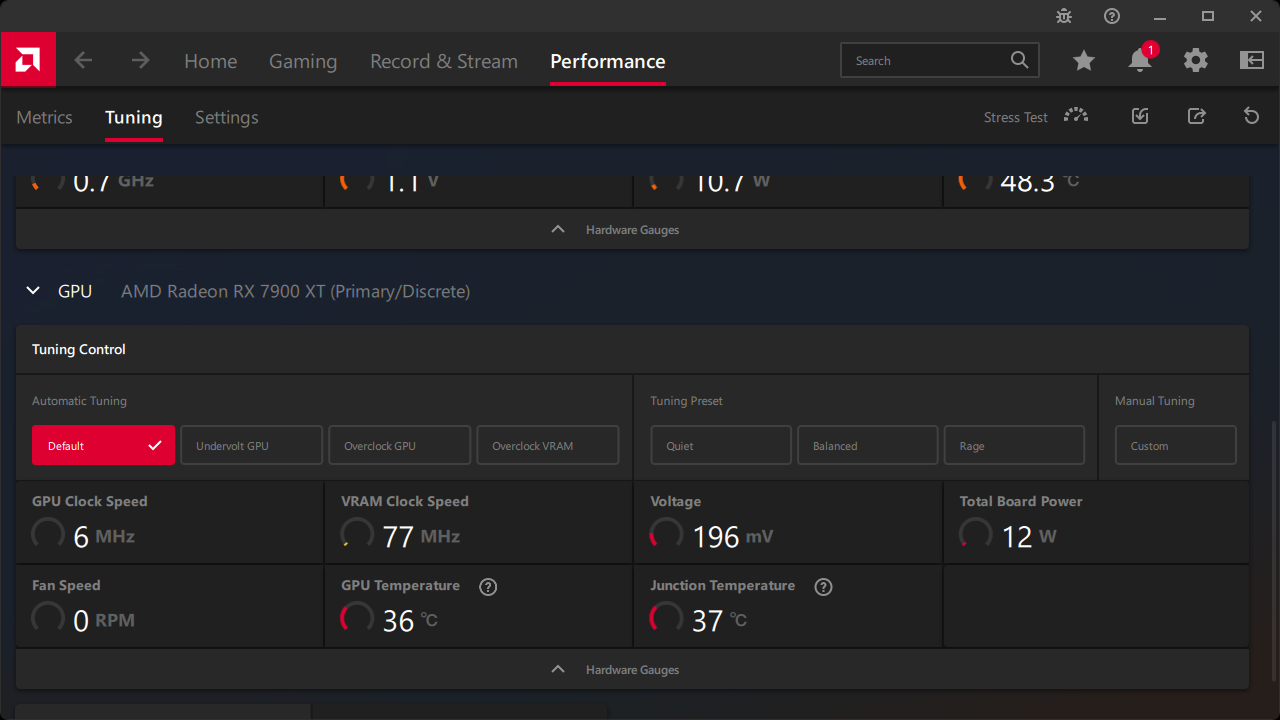This screenshot has height=720, width=1280.
Task: Click the search magnifier icon
Action: 1019,60
